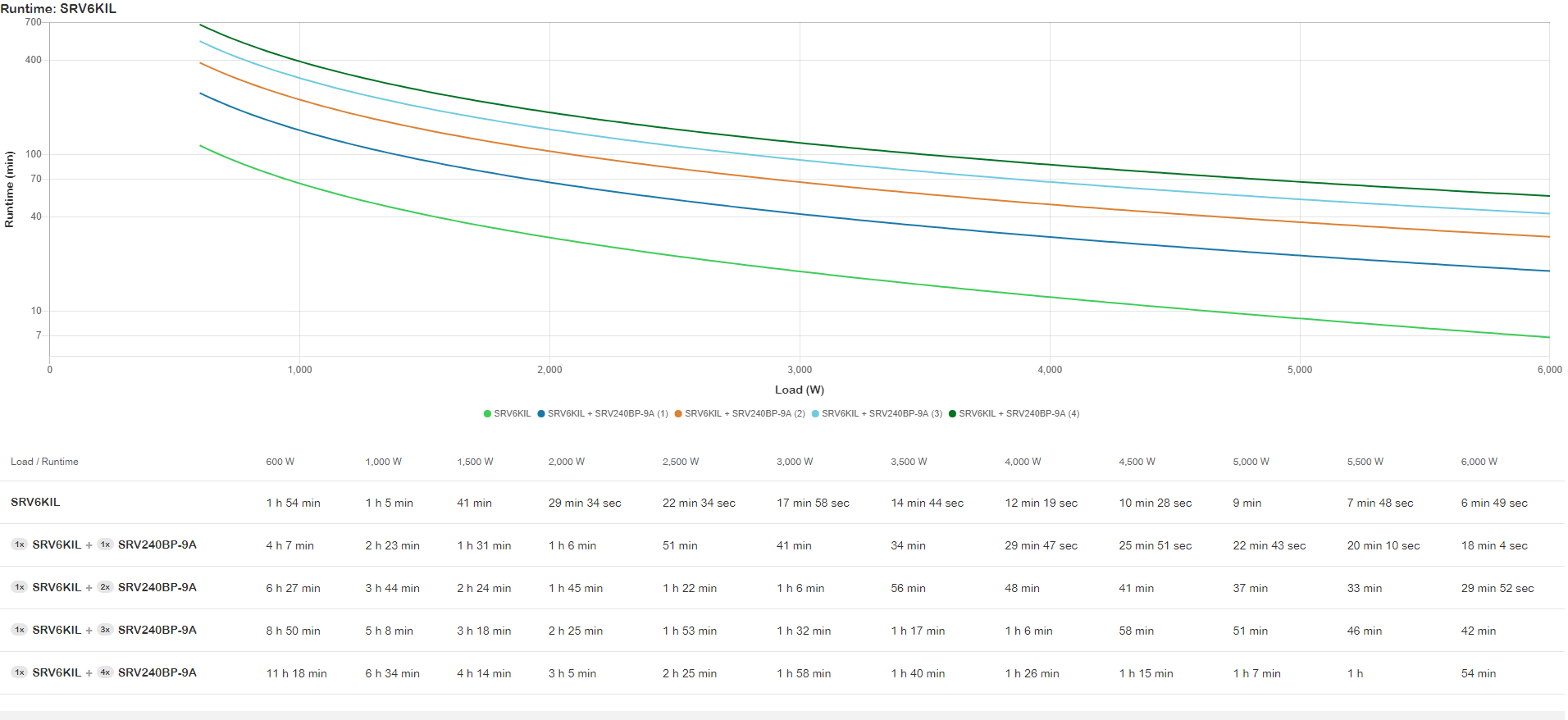
Task: Click the 29 min 34 sec runtime cell
Action: (584, 503)
